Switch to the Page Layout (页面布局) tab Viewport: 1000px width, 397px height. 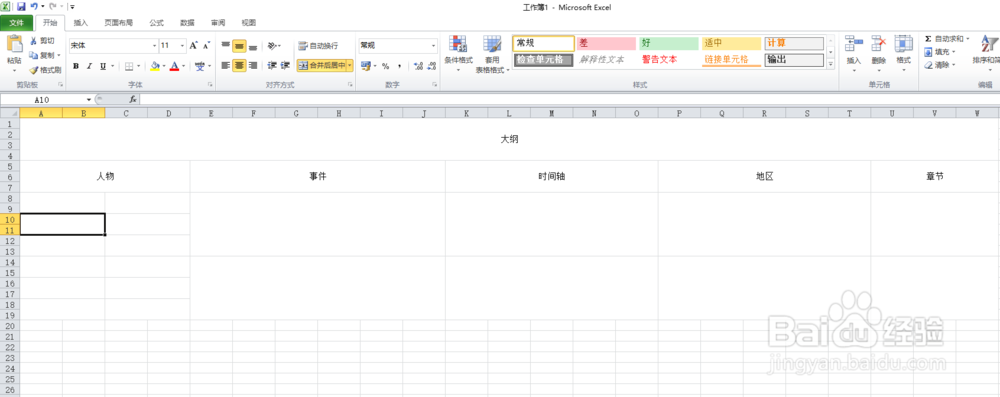click(119, 23)
